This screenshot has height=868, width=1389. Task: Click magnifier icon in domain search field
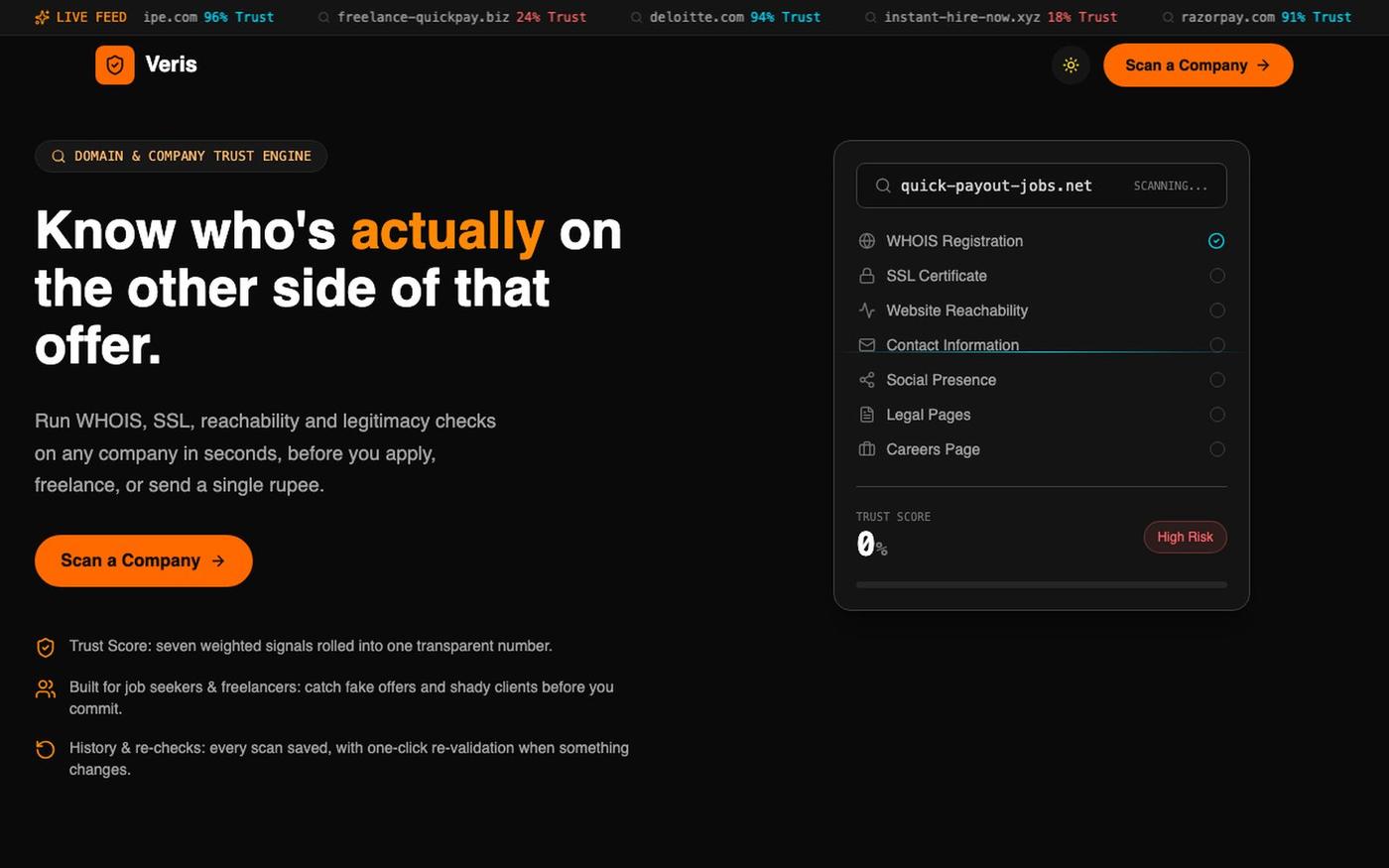pos(883,186)
